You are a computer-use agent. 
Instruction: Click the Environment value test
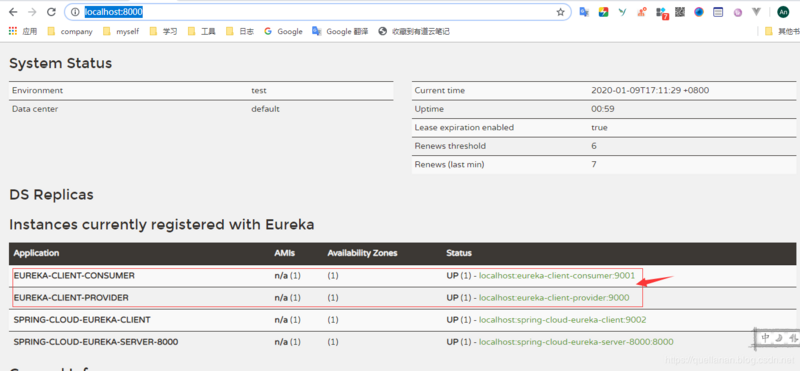[259, 91]
